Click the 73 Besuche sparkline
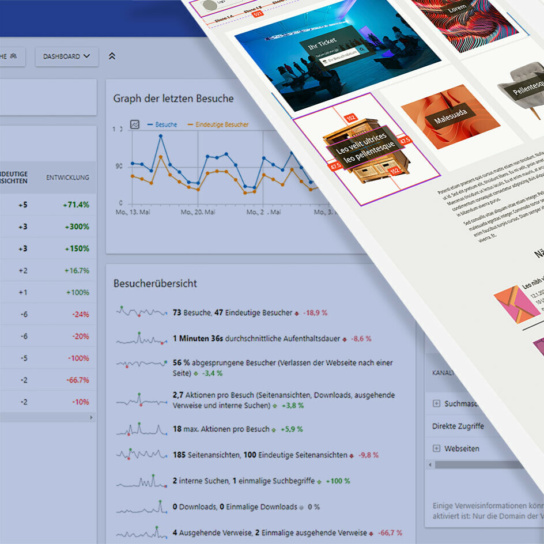Screen dimensions: 544x544 (142, 312)
